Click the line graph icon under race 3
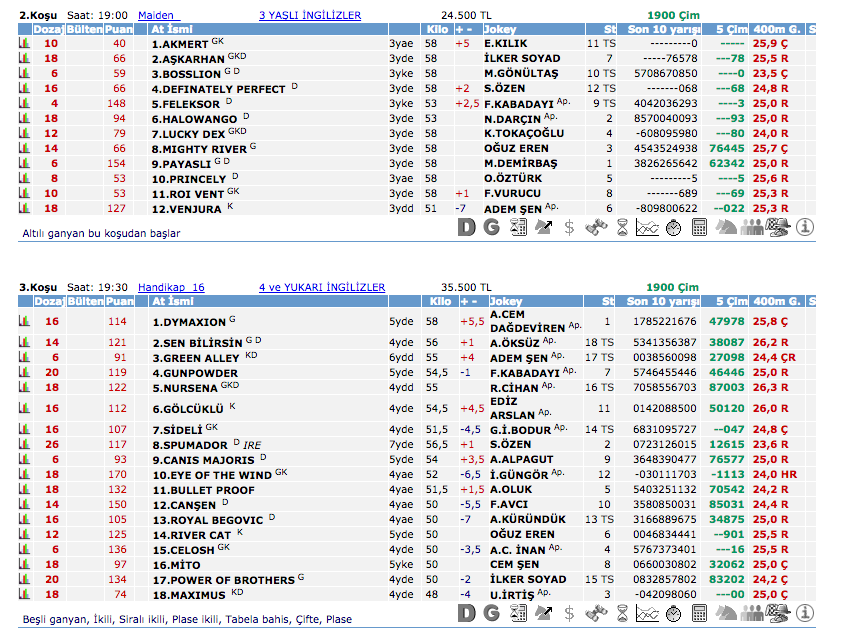This screenshot has height=639, width=843. (x=647, y=612)
